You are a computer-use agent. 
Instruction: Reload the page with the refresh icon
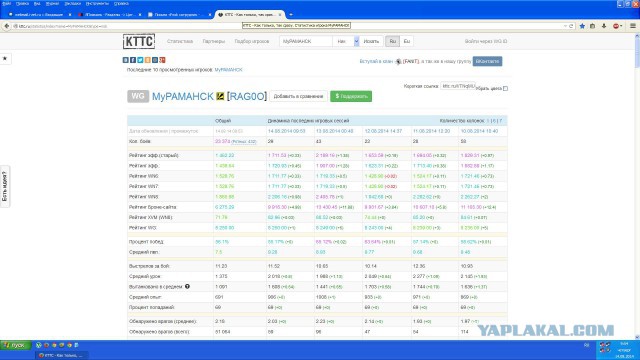click(x=571, y=26)
